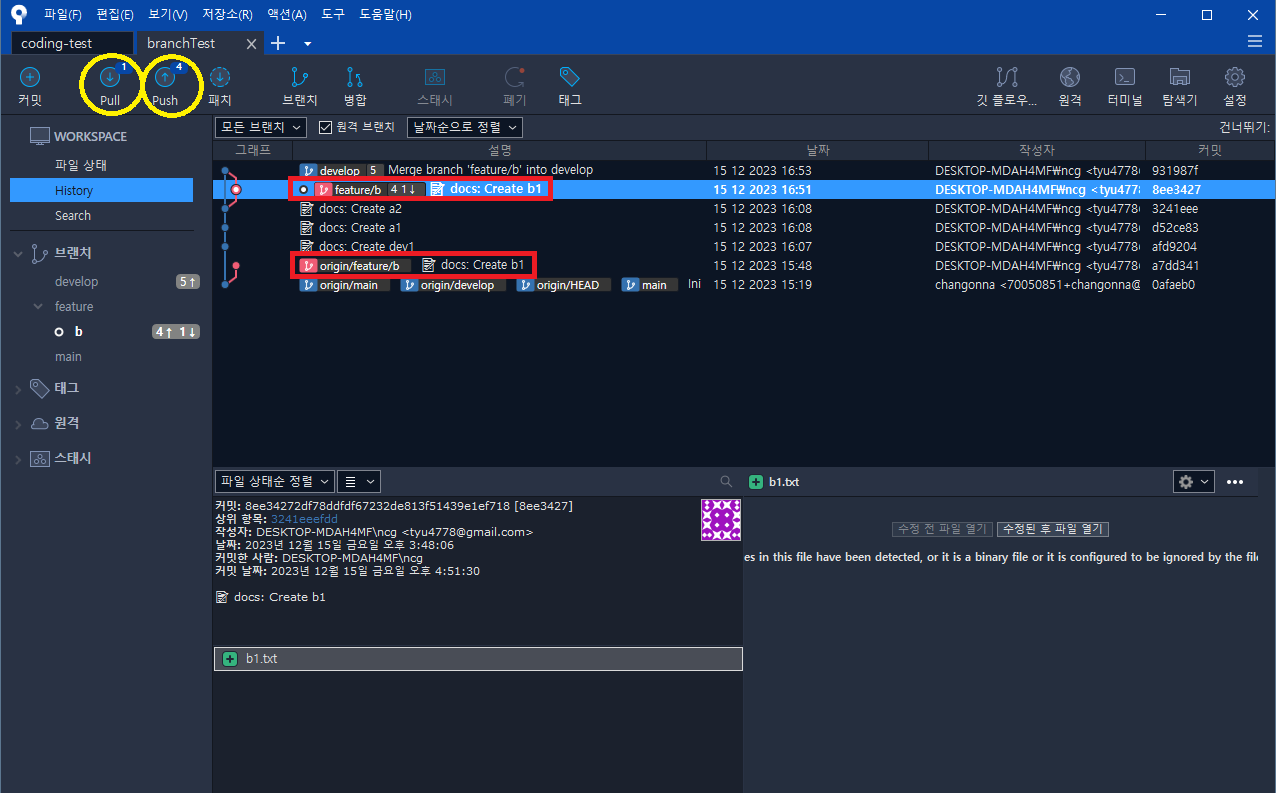This screenshot has height=793, width=1276.
Task: Click the 수정된 후 파일 열기 button
Action: [x=1052, y=527]
